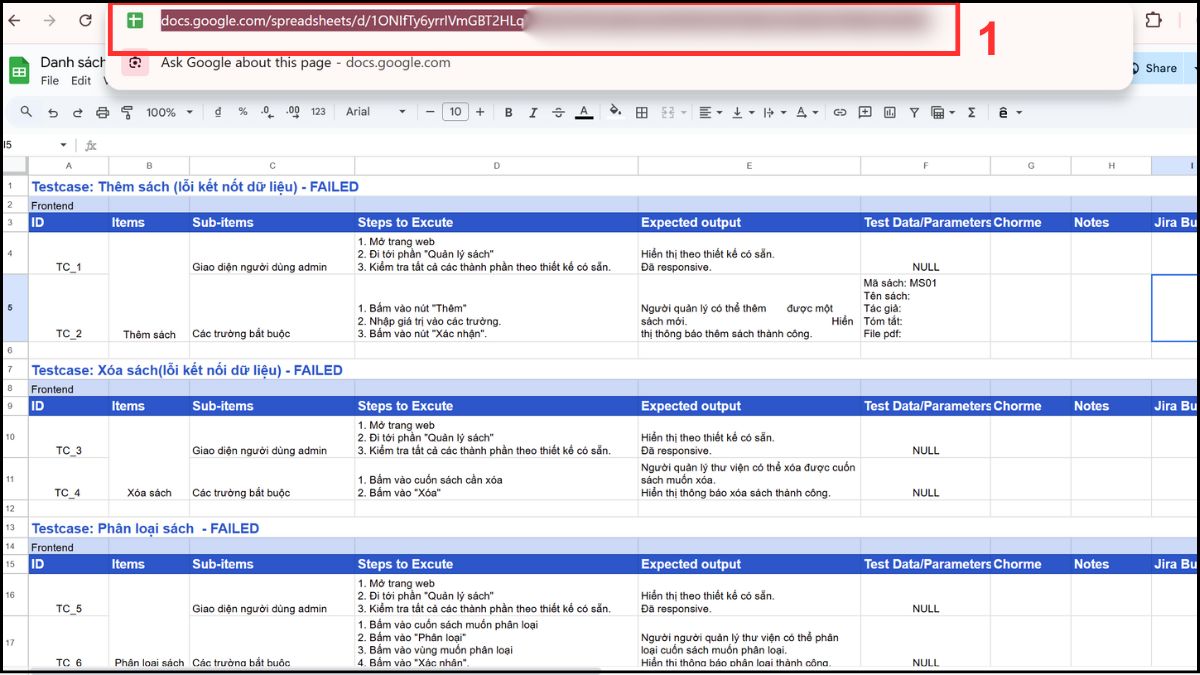The image size is (1200, 675).
Task: Select the paint format tool
Action: pyautogui.click(x=127, y=112)
